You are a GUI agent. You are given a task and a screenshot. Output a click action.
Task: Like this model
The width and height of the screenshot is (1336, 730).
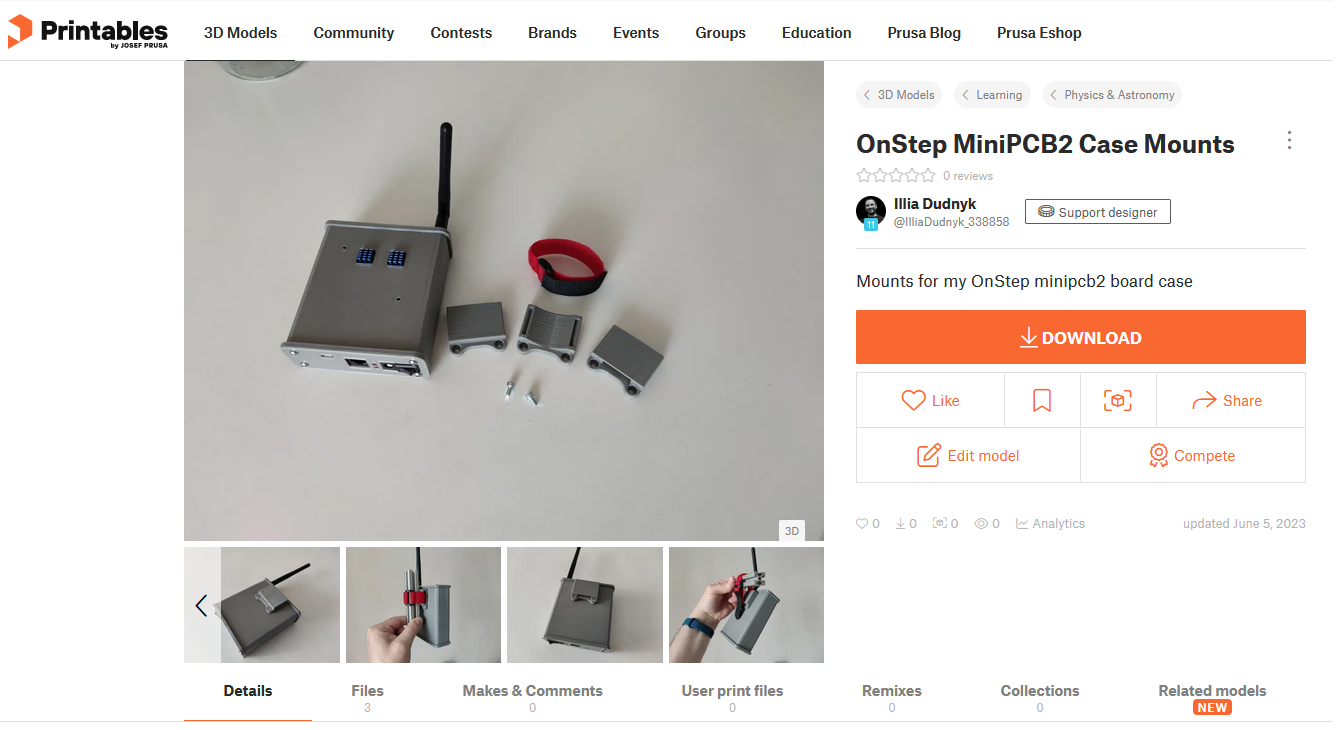point(930,401)
